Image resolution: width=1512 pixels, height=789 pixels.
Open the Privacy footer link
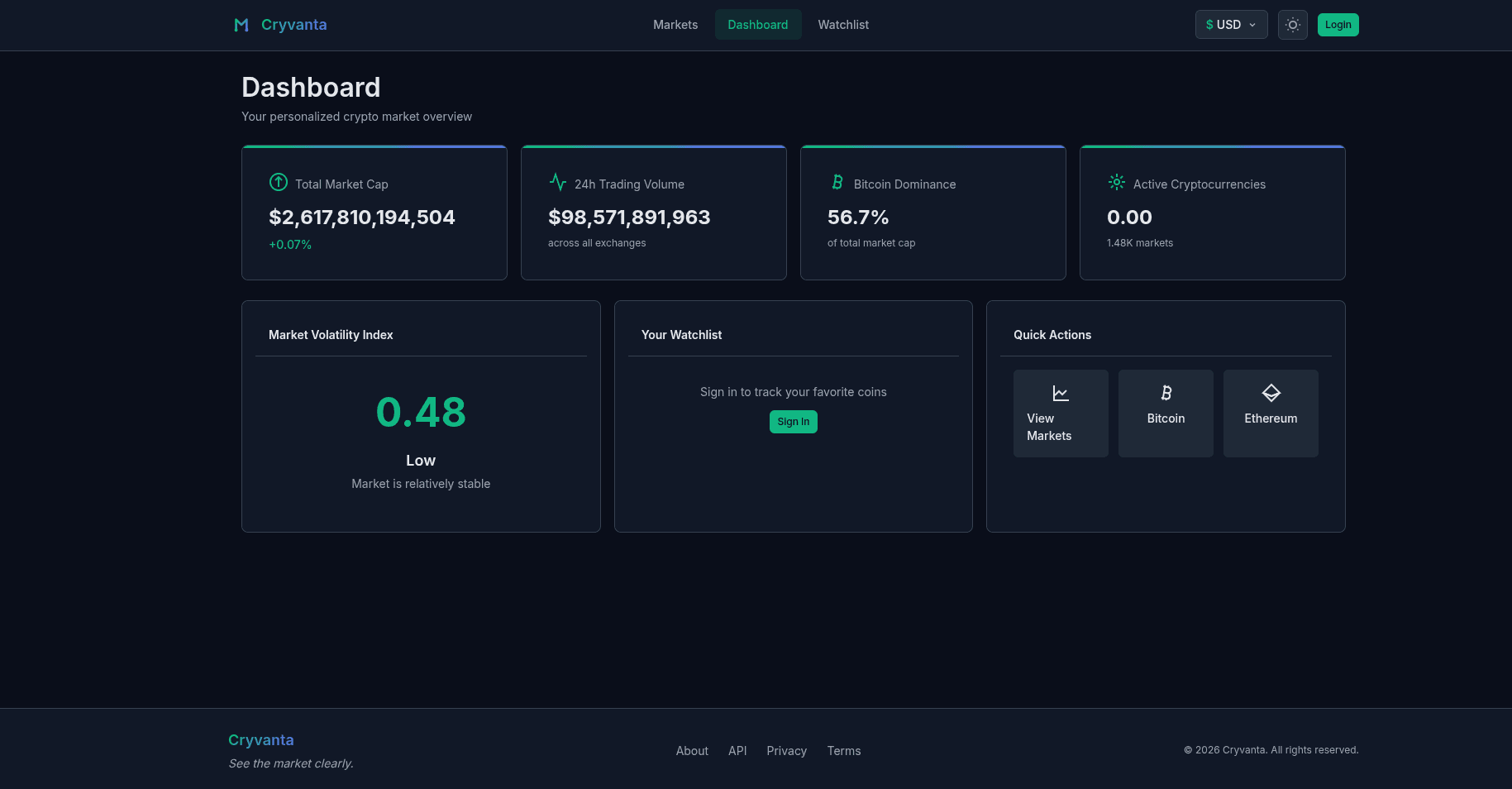tap(786, 751)
